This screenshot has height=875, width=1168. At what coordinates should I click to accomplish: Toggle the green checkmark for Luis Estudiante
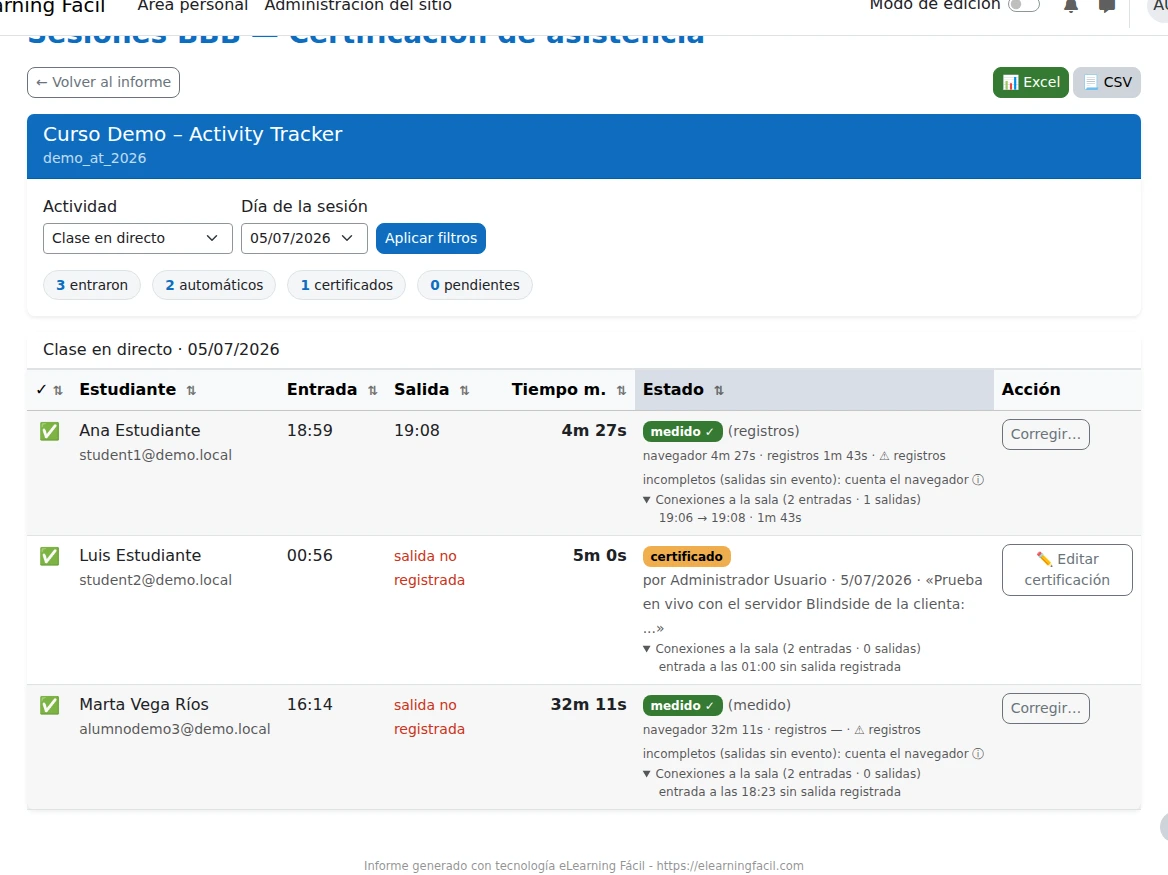click(x=50, y=556)
